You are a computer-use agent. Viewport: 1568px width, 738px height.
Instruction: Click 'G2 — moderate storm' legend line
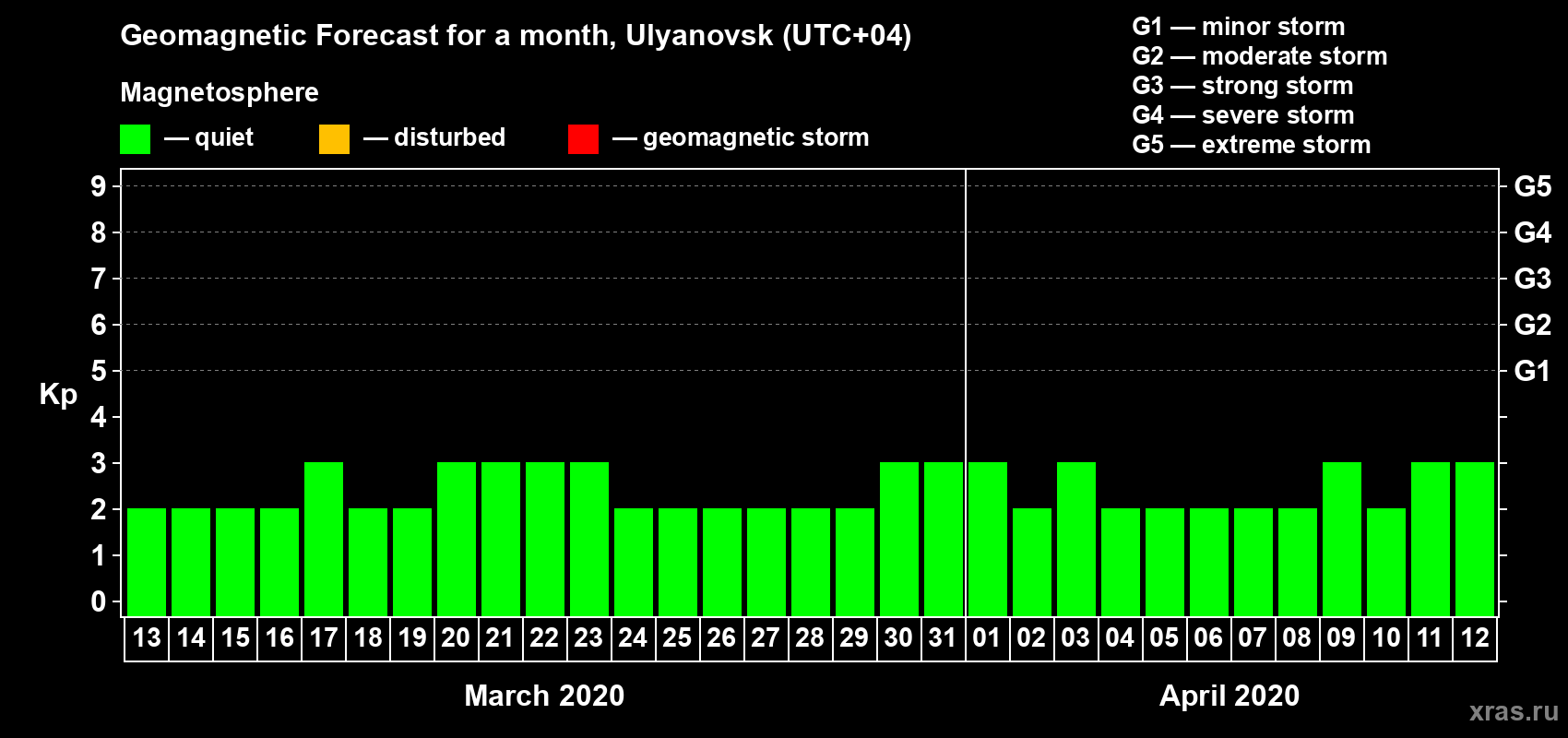tap(1259, 56)
